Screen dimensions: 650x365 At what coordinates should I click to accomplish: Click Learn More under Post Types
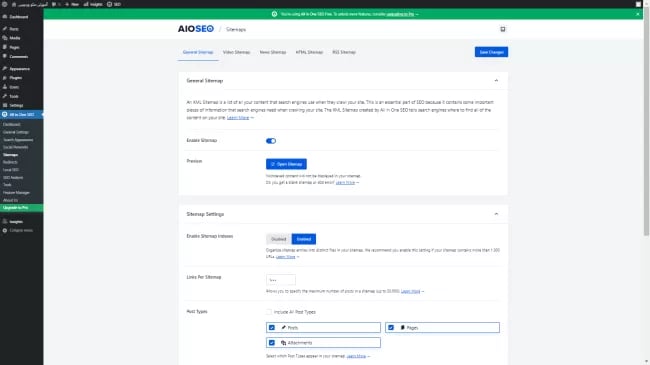(356, 356)
